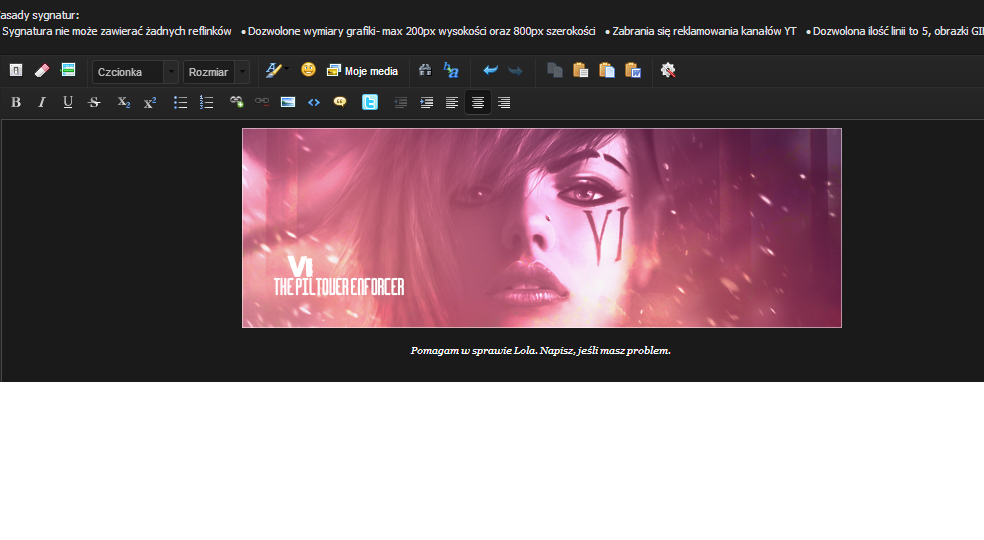Image resolution: width=984 pixels, height=540 pixels.
Task: Open the emoticon smiley picker
Action: click(x=308, y=70)
